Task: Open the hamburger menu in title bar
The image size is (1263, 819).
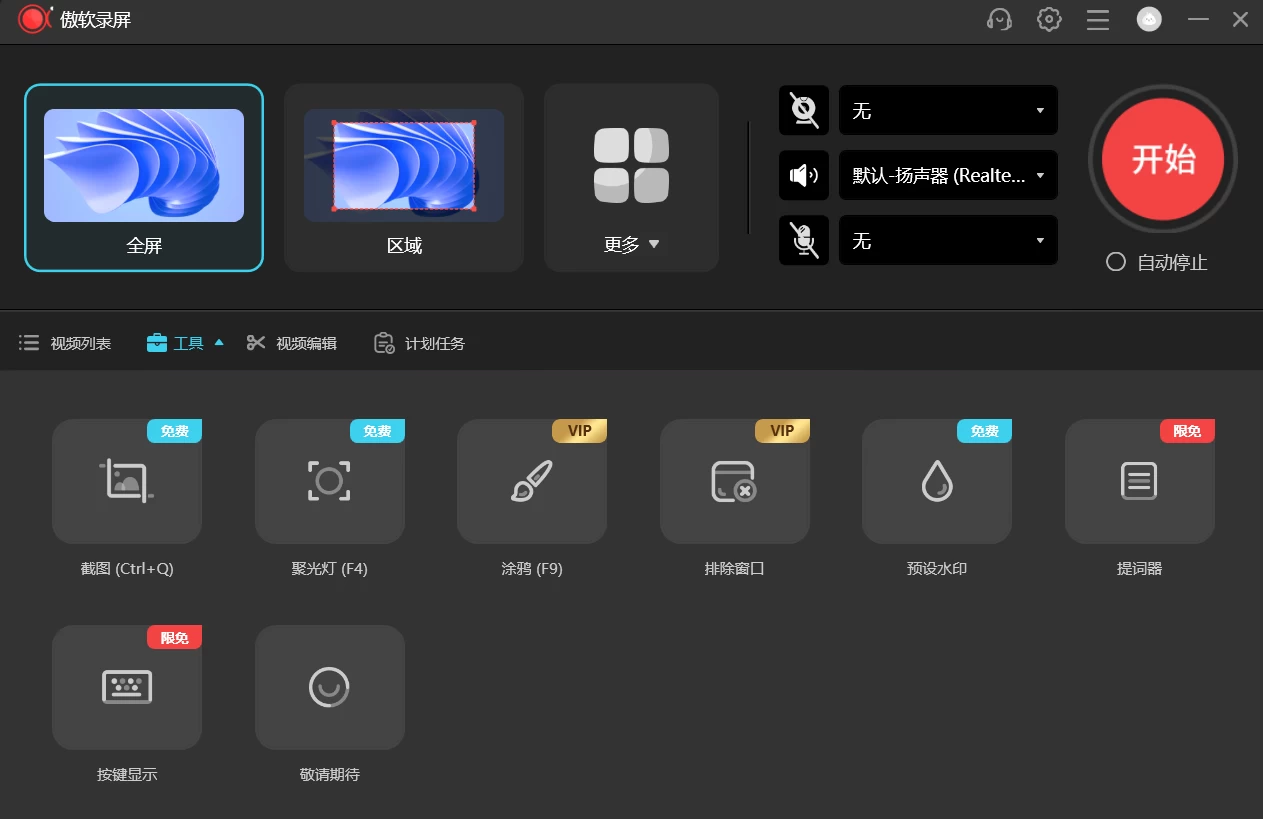Action: pos(1098,20)
